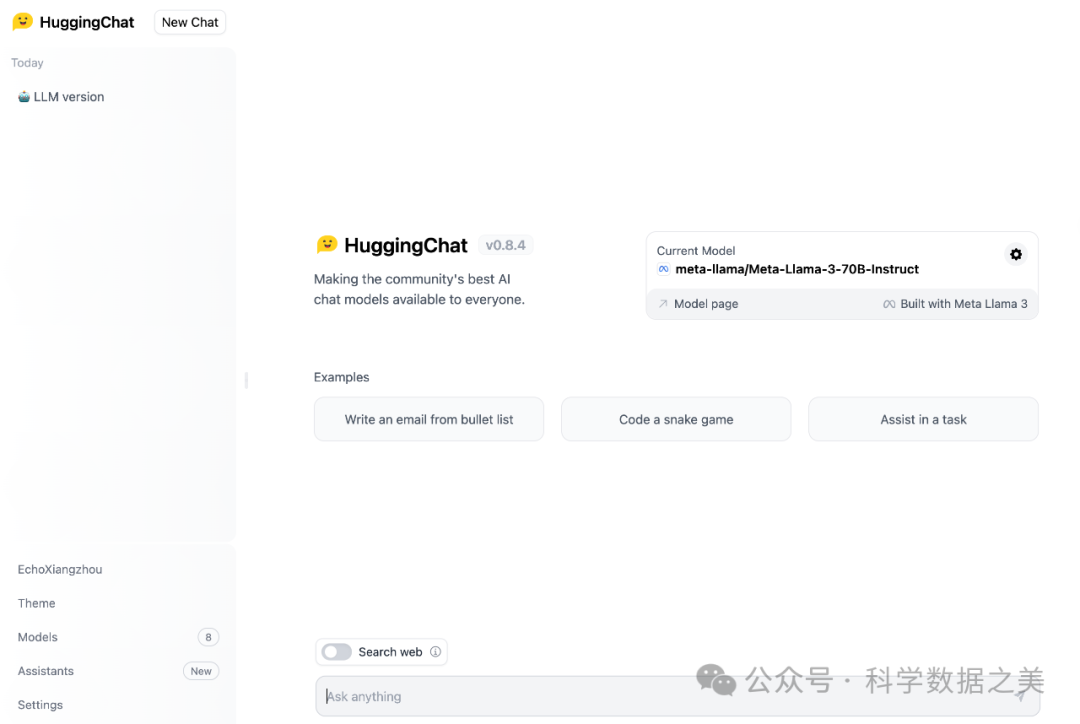The height and width of the screenshot is (724, 1080).
Task: Click the Meta logo beside model name
Action: coord(663,269)
